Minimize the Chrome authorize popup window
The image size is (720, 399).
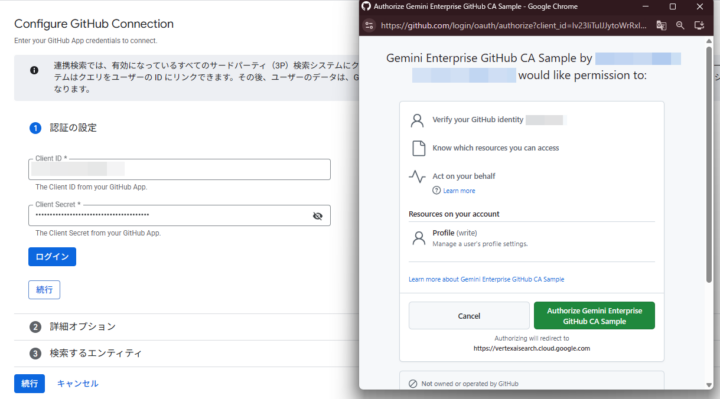(x=646, y=6)
